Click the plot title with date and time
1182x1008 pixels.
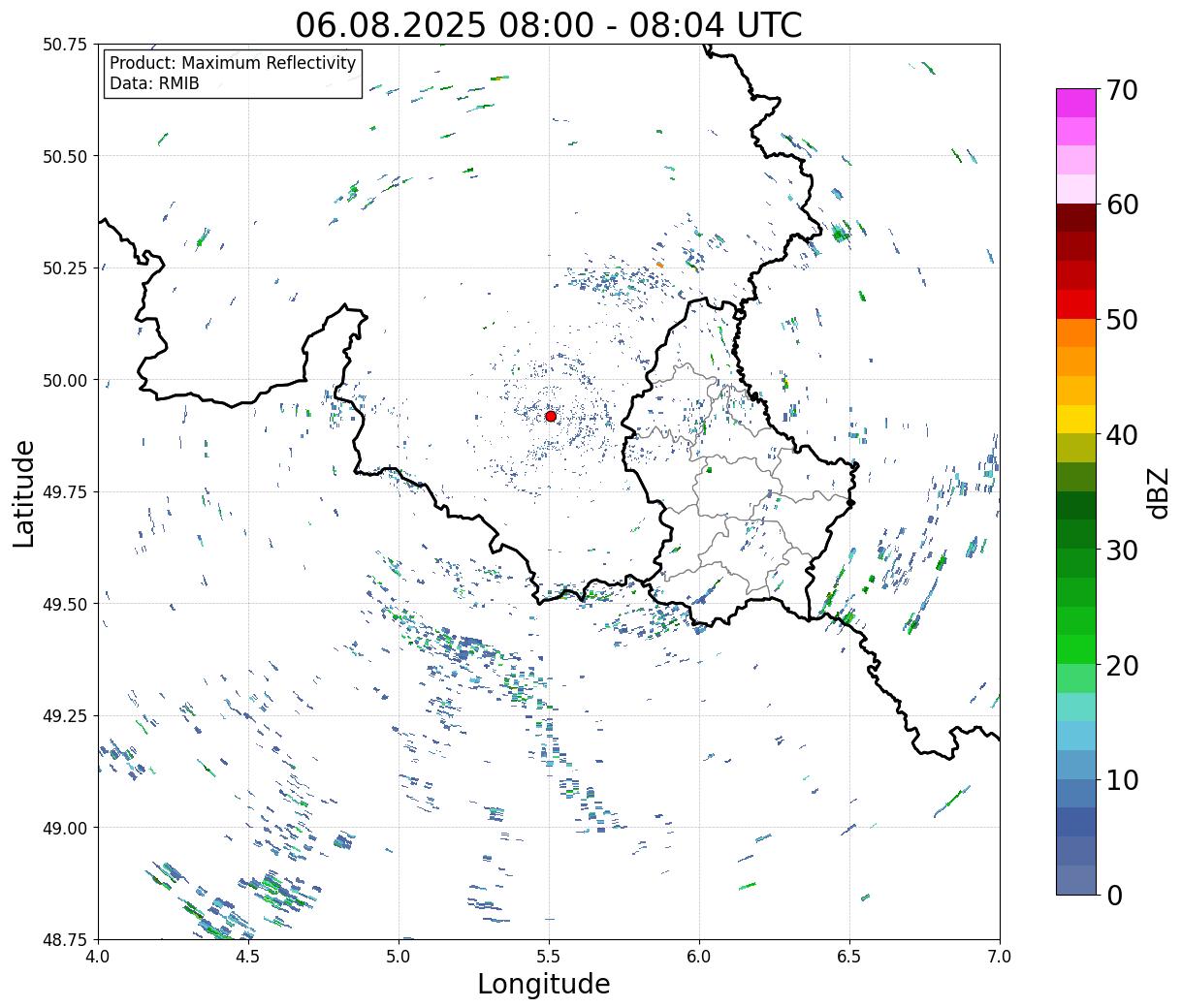point(549,24)
